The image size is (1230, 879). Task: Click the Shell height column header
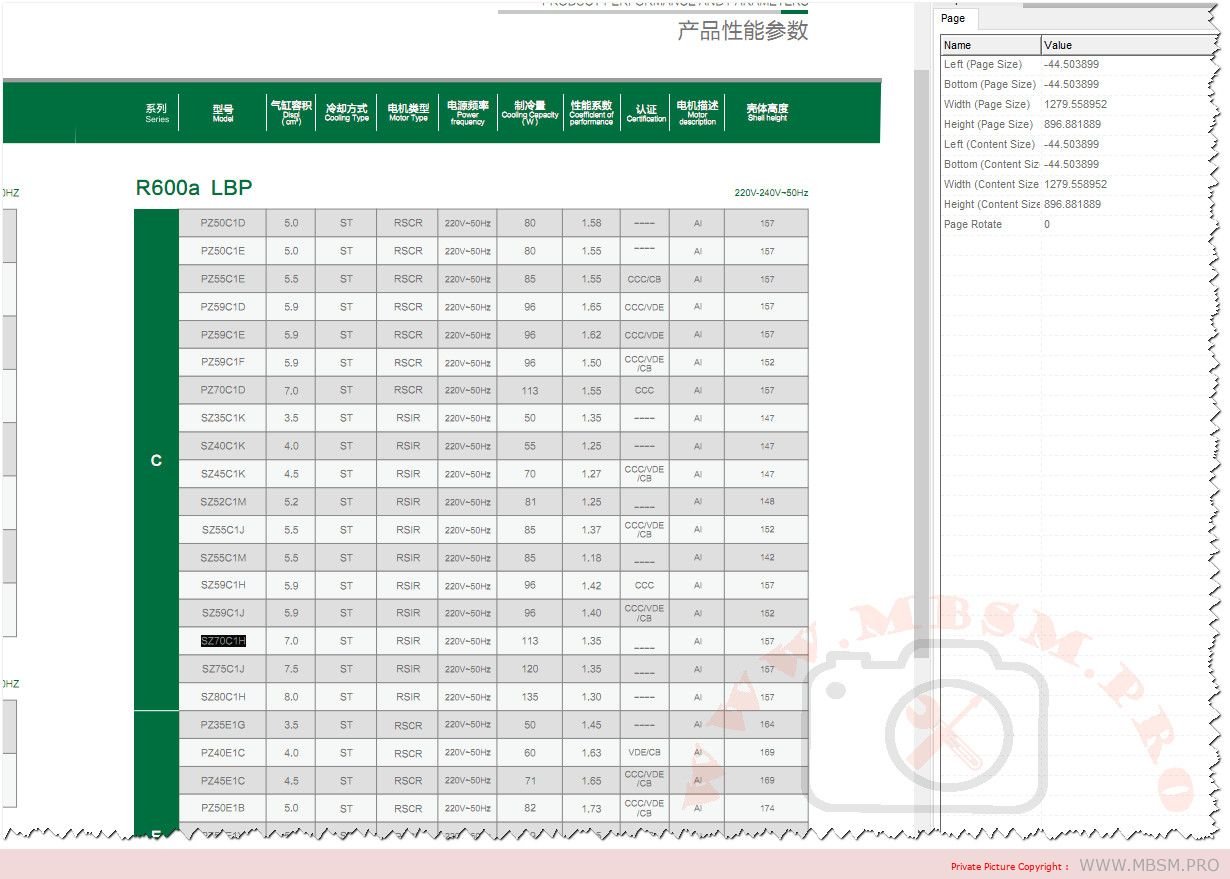click(767, 113)
